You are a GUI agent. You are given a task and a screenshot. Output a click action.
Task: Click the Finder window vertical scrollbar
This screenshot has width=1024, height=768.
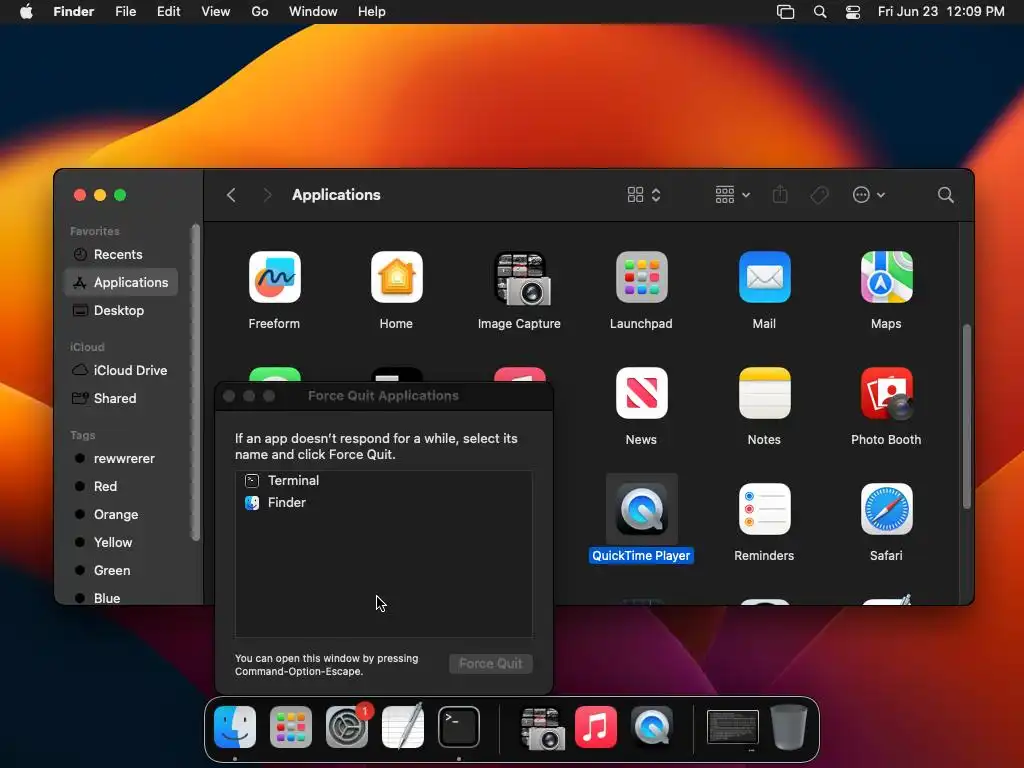pos(967,416)
